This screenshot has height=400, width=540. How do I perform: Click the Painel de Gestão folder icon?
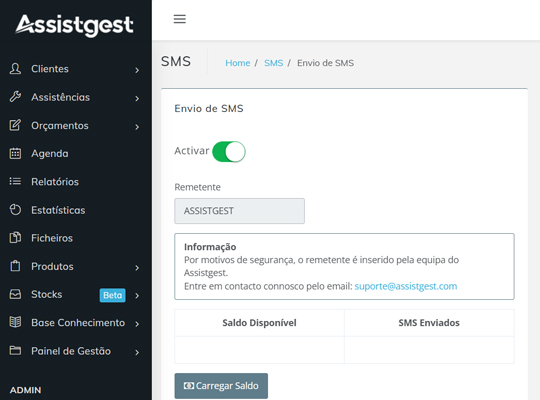[x=15, y=351]
